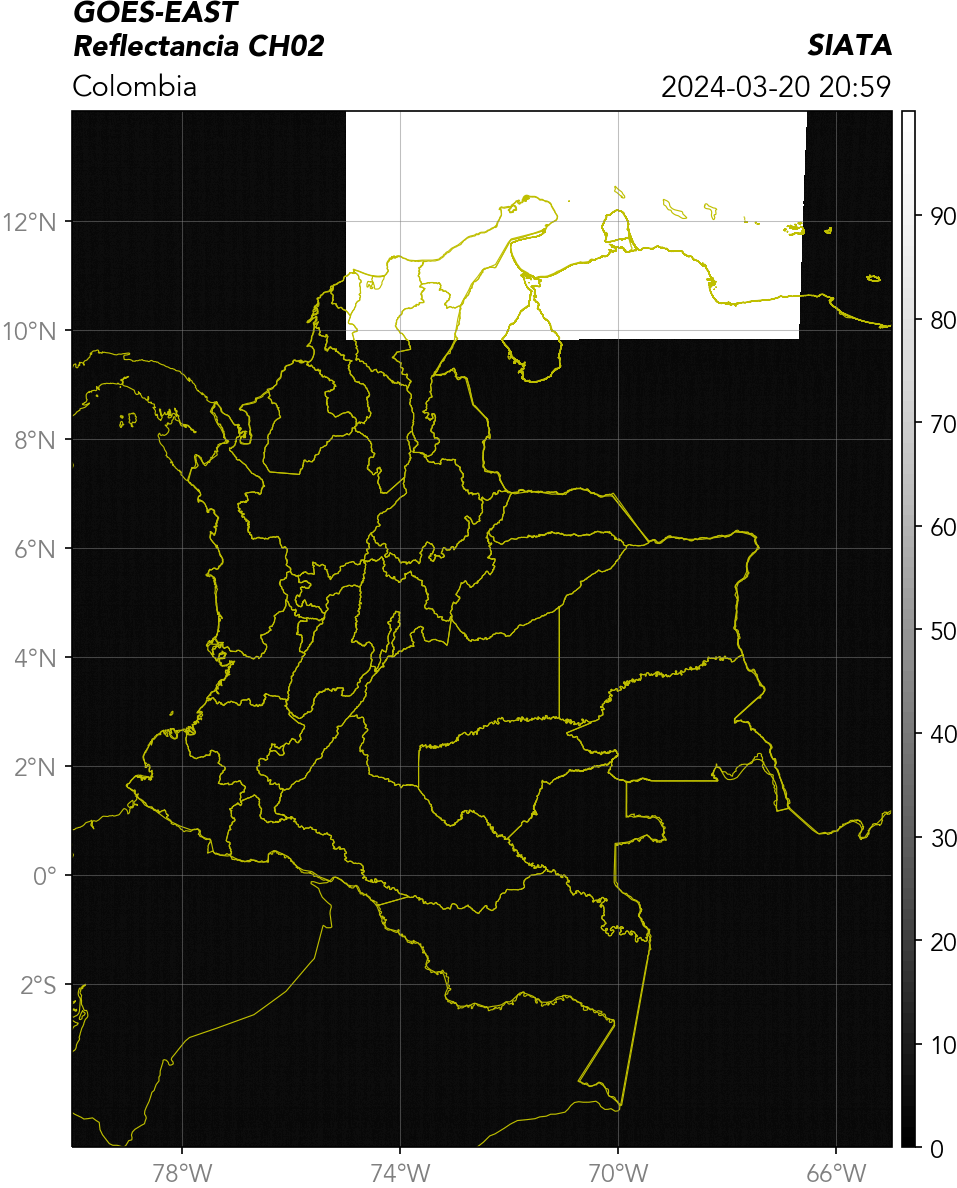Click the Reflectancia CH02 subtitle

click(199, 46)
